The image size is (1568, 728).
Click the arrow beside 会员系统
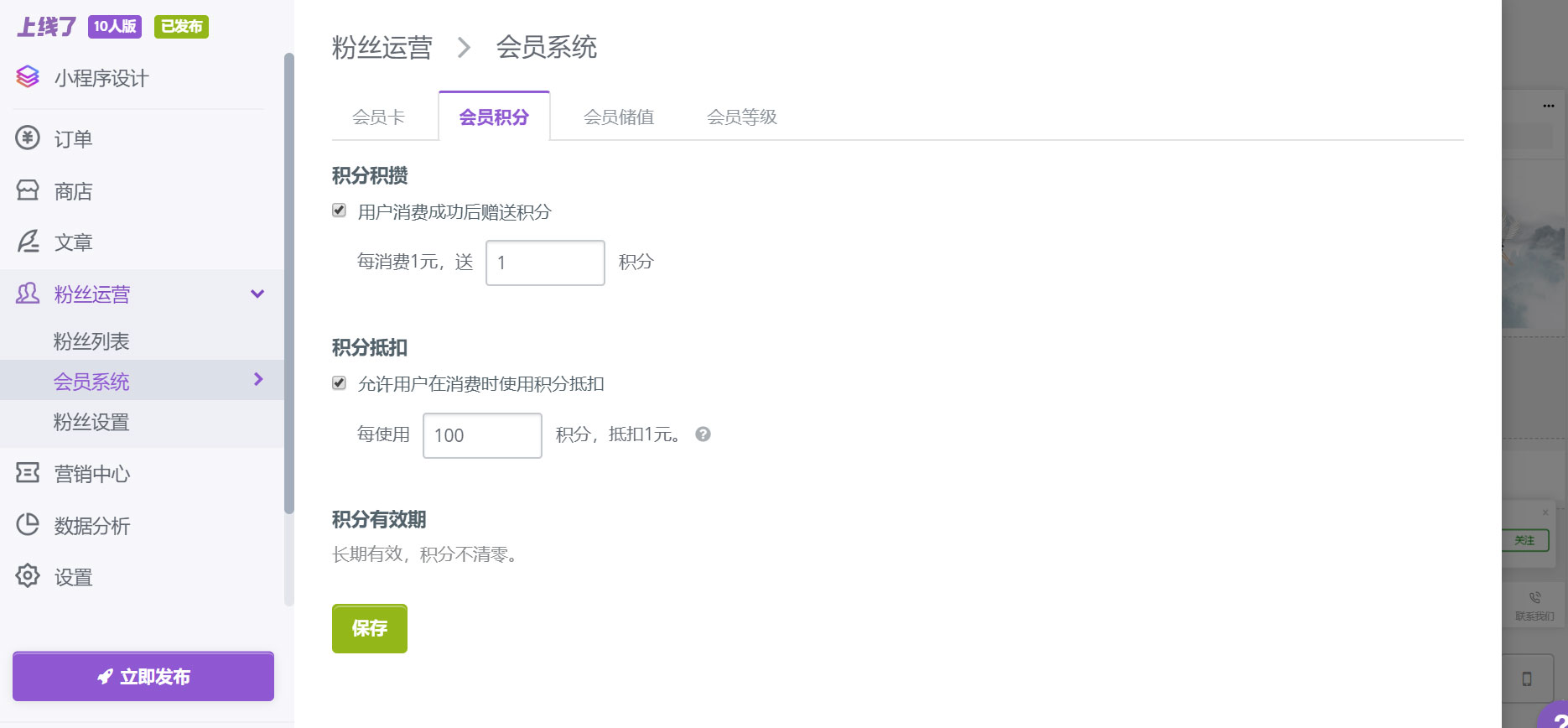(258, 379)
